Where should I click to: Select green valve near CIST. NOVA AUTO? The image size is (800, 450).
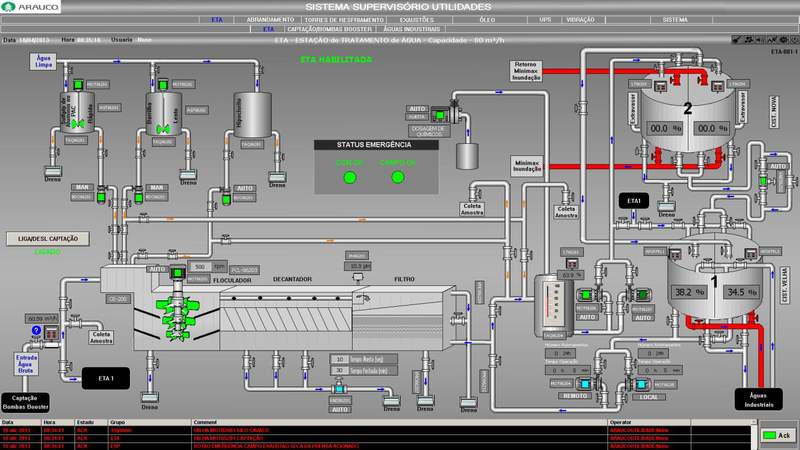[x=764, y=181]
